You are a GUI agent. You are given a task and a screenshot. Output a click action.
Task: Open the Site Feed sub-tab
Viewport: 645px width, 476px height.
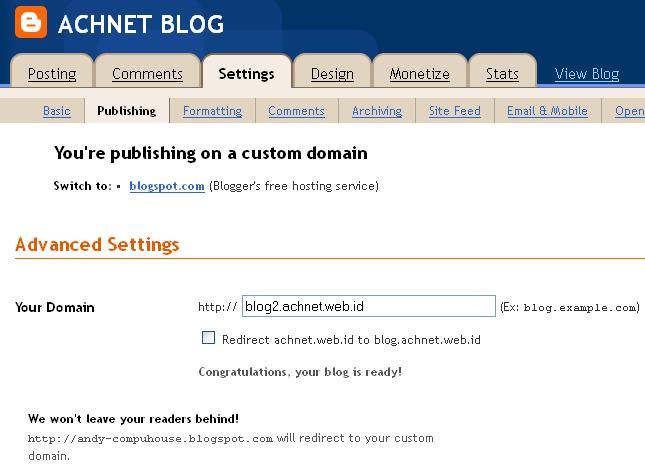(x=455, y=111)
